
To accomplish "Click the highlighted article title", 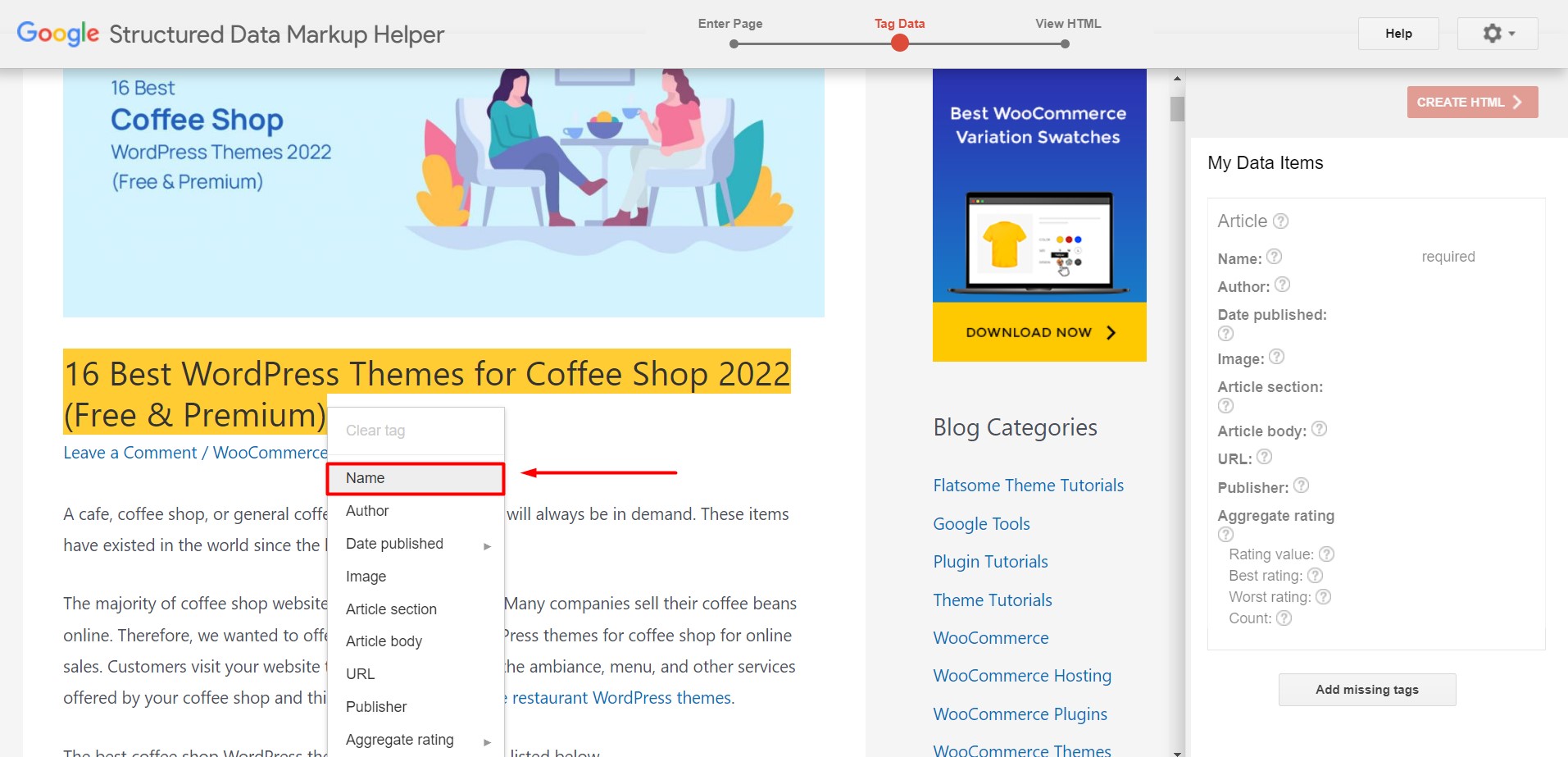I will 427,394.
